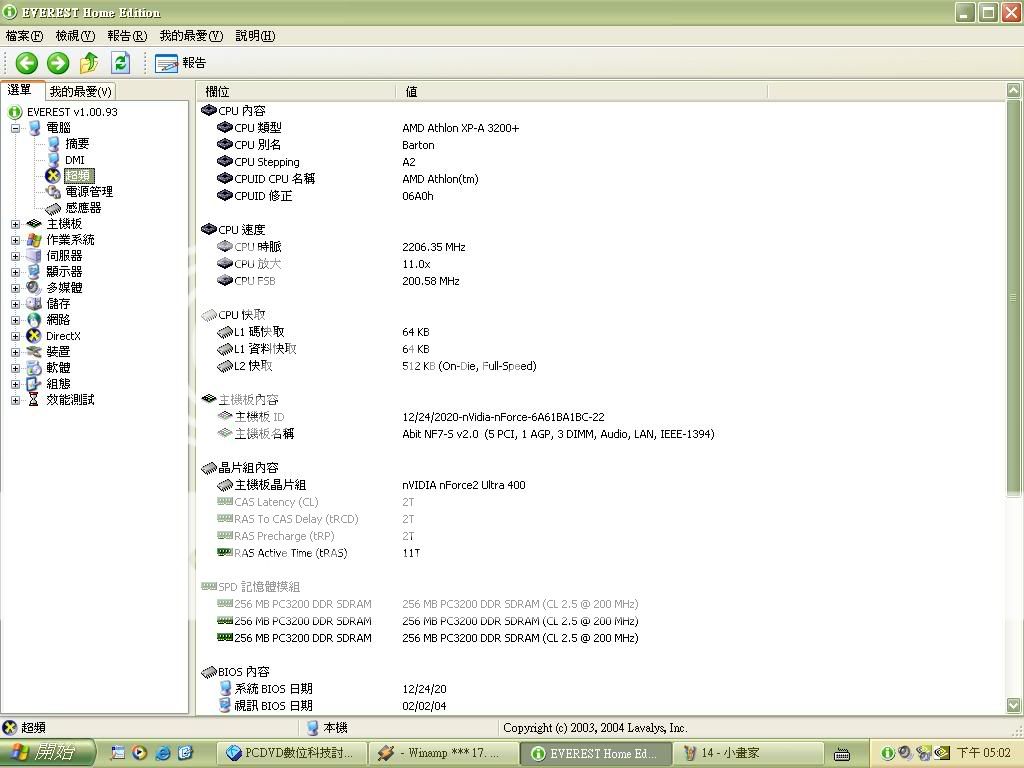Expand the 主機板 motherboard tree node
1024x768 pixels.
[x=15, y=224]
